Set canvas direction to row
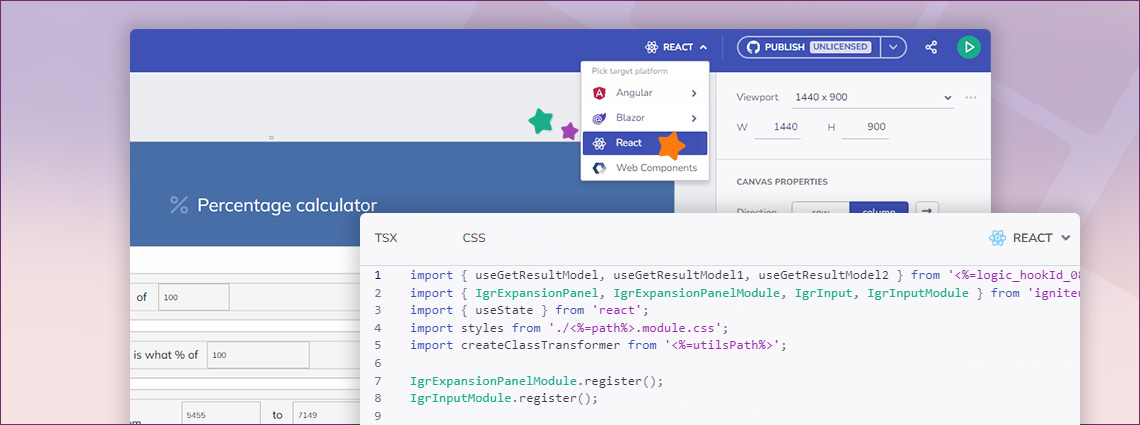 point(820,210)
